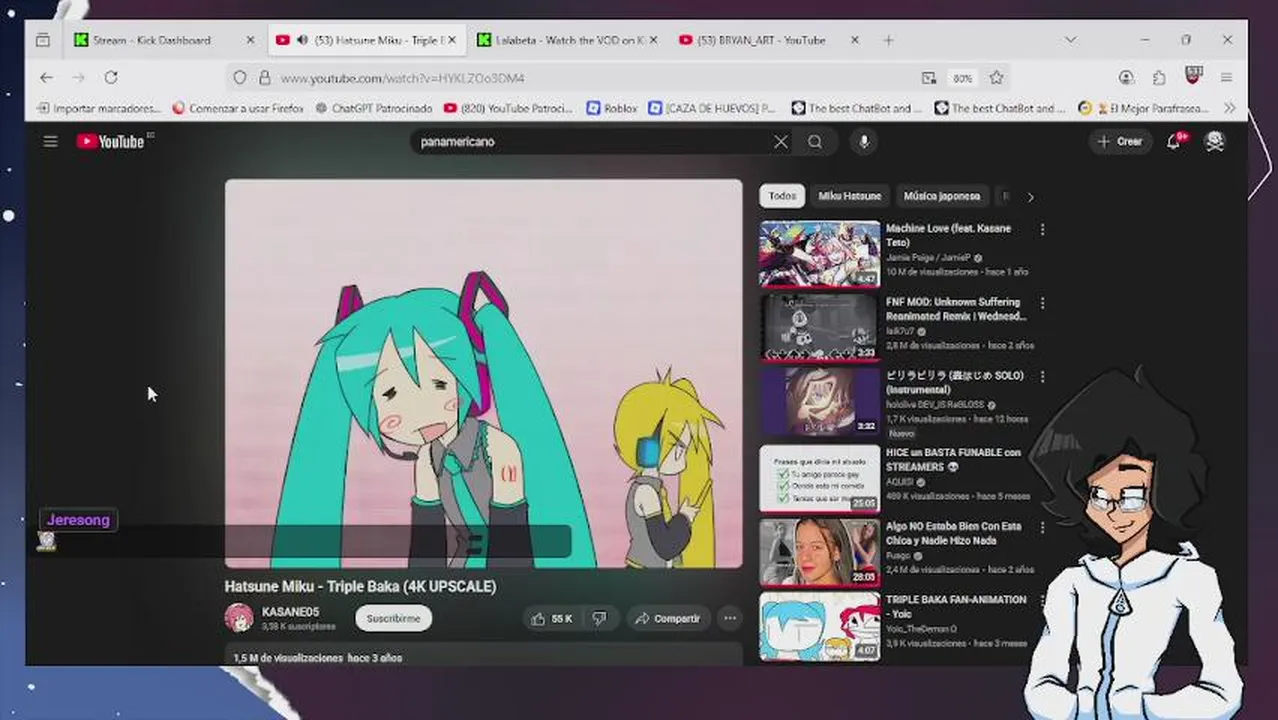Screen dimensions: 1278x720
Task: Click the tracking protection shield icon
Action: (240, 77)
